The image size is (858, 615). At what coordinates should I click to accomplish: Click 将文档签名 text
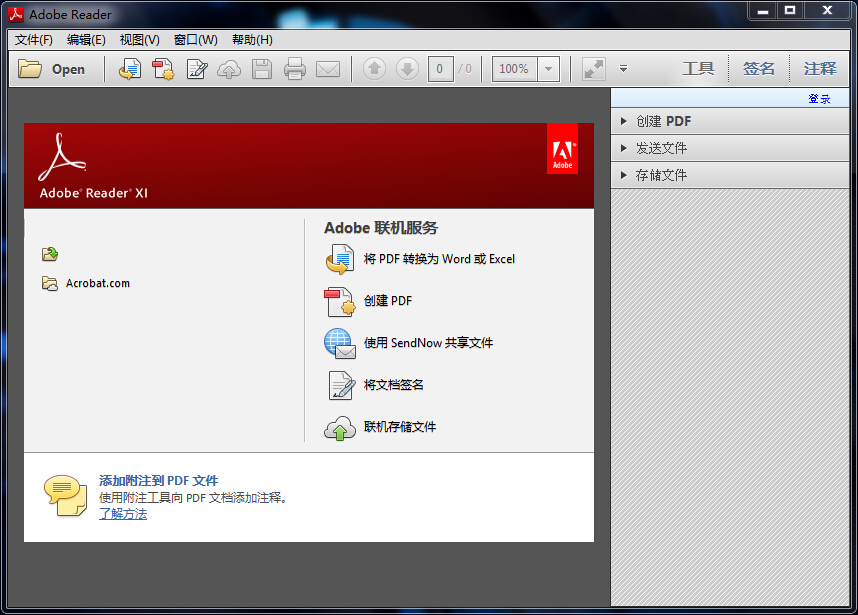[394, 385]
